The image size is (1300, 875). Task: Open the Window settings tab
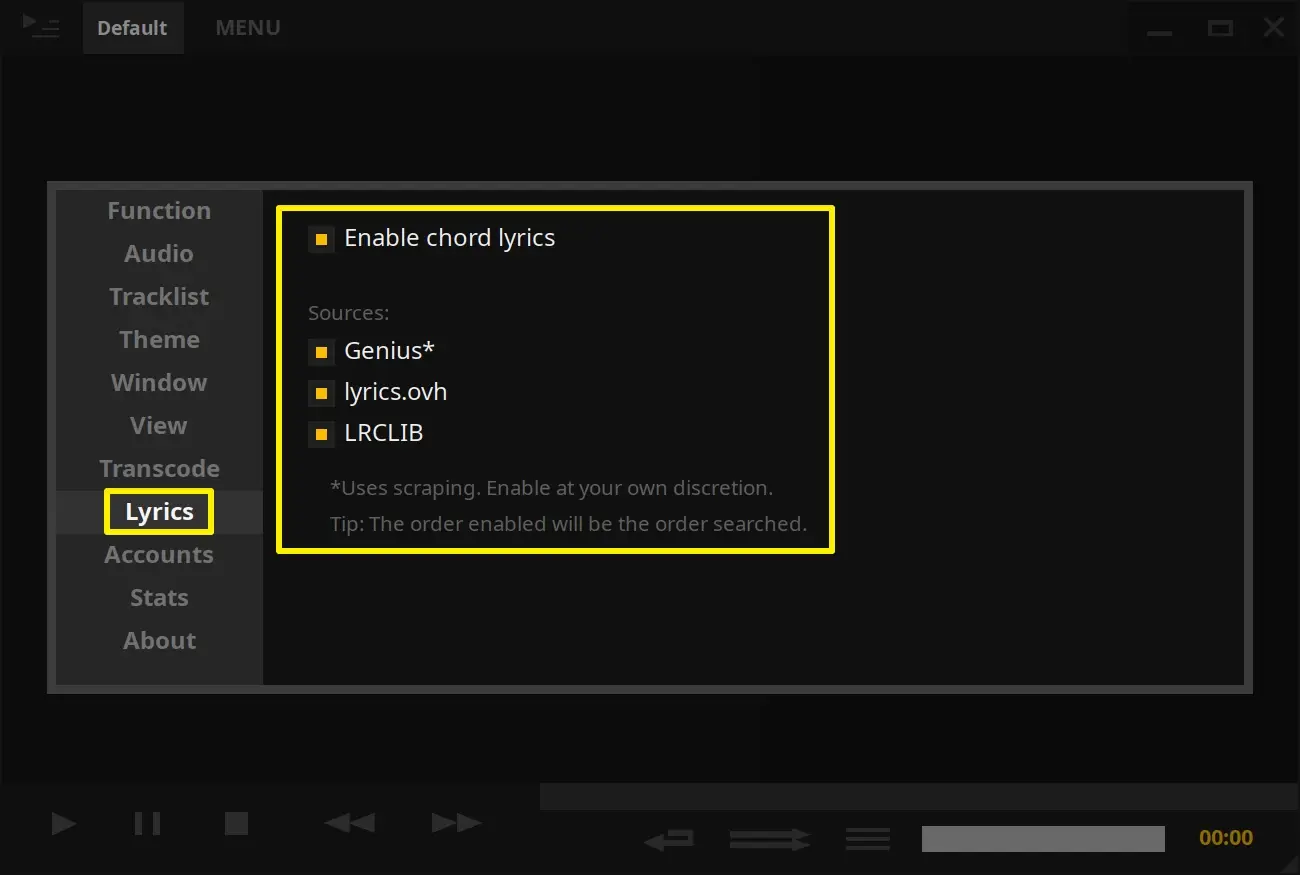[159, 383]
